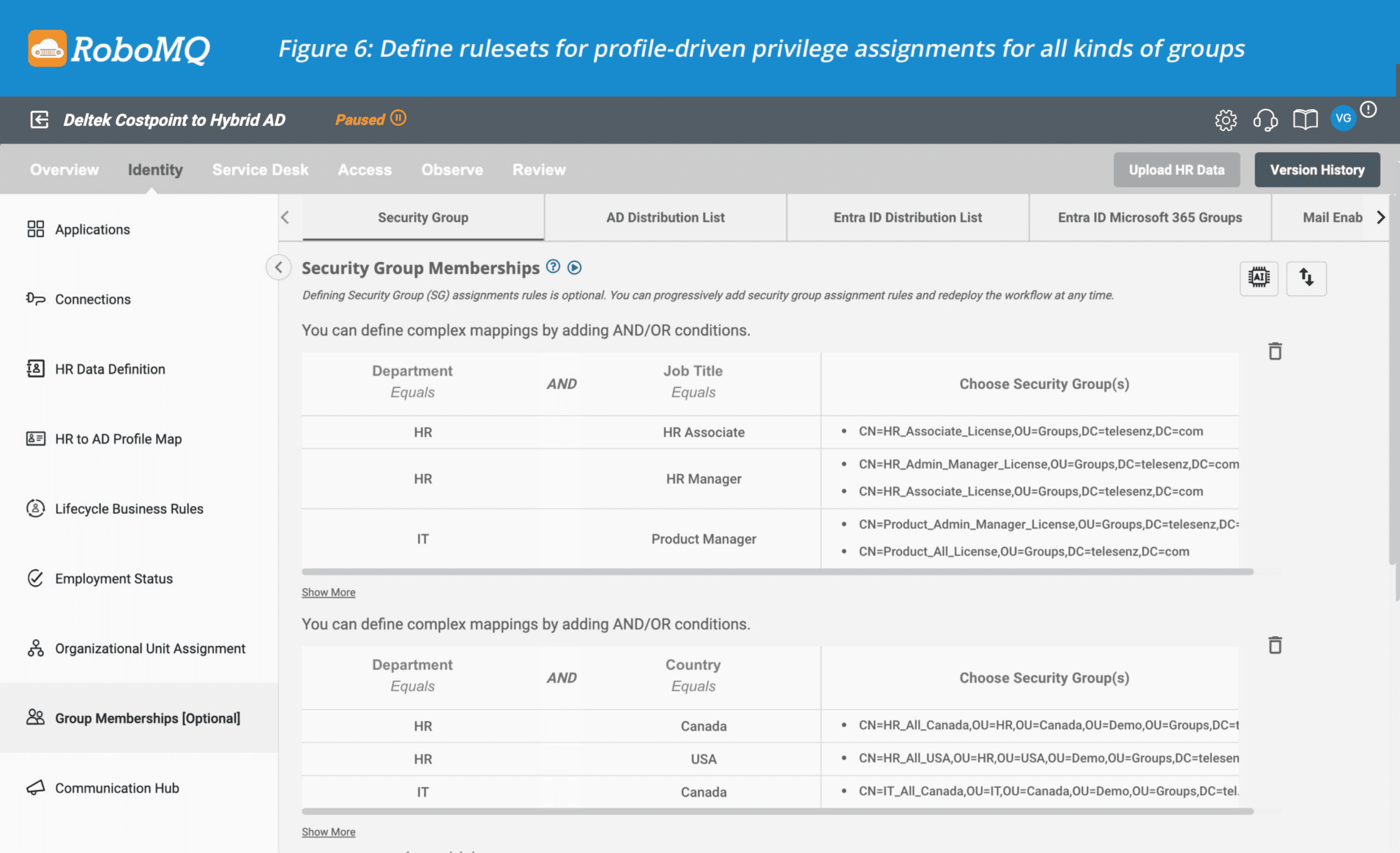Viewport: 1400px width, 853px height.
Task: Play the Security Group Memberships tutorial video
Action: (x=574, y=267)
